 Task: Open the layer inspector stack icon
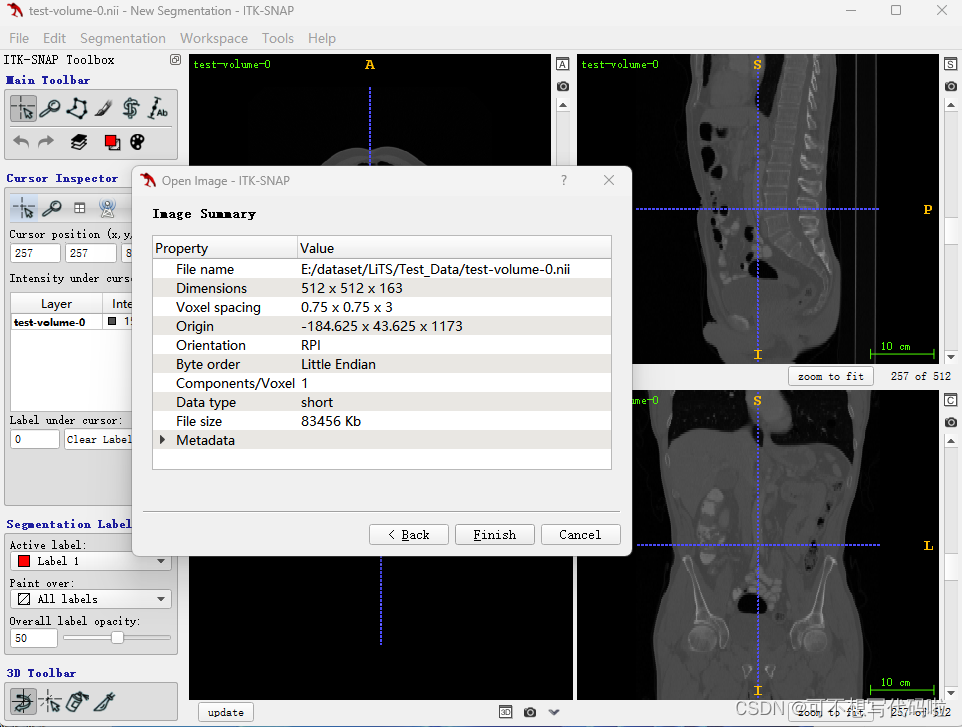coord(79,142)
